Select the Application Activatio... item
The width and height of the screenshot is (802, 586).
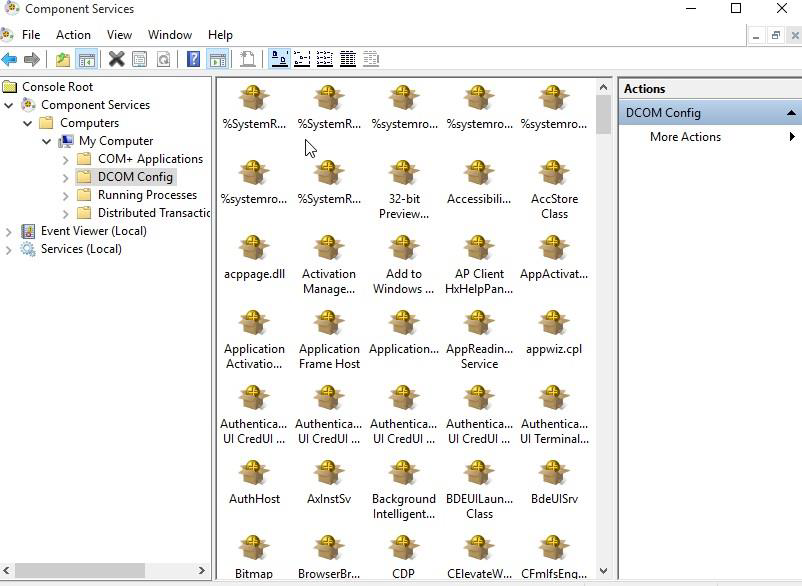click(254, 340)
